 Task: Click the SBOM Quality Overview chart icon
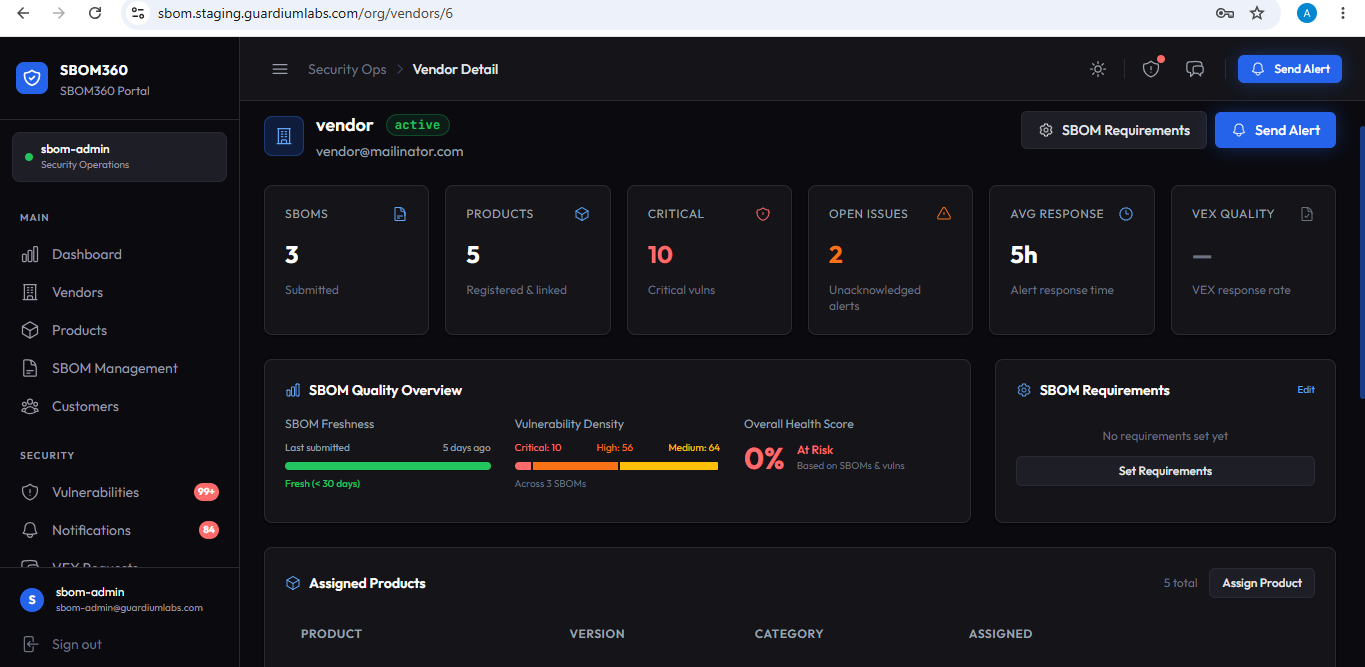(x=293, y=390)
